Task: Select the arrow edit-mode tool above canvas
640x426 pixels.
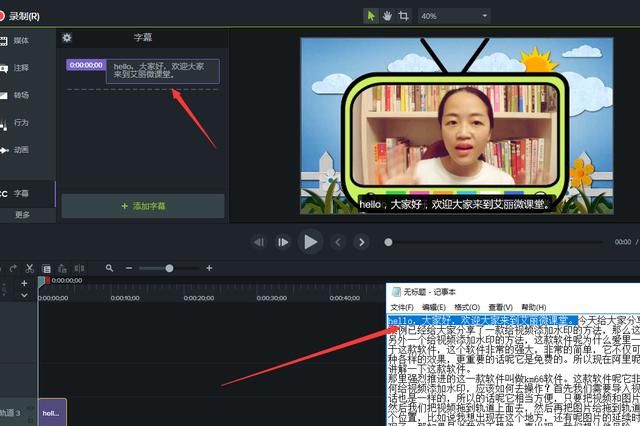Action: [371, 16]
